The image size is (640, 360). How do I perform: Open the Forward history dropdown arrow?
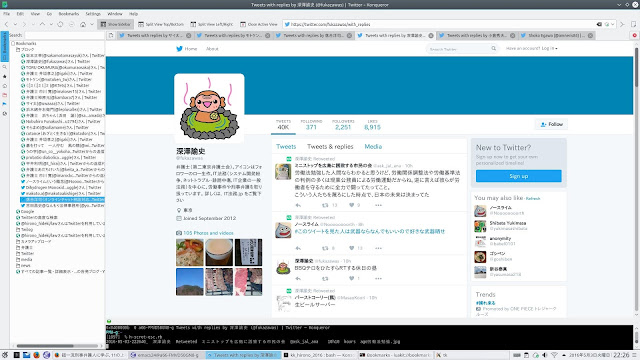pyautogui.click(x=33, y=24)
